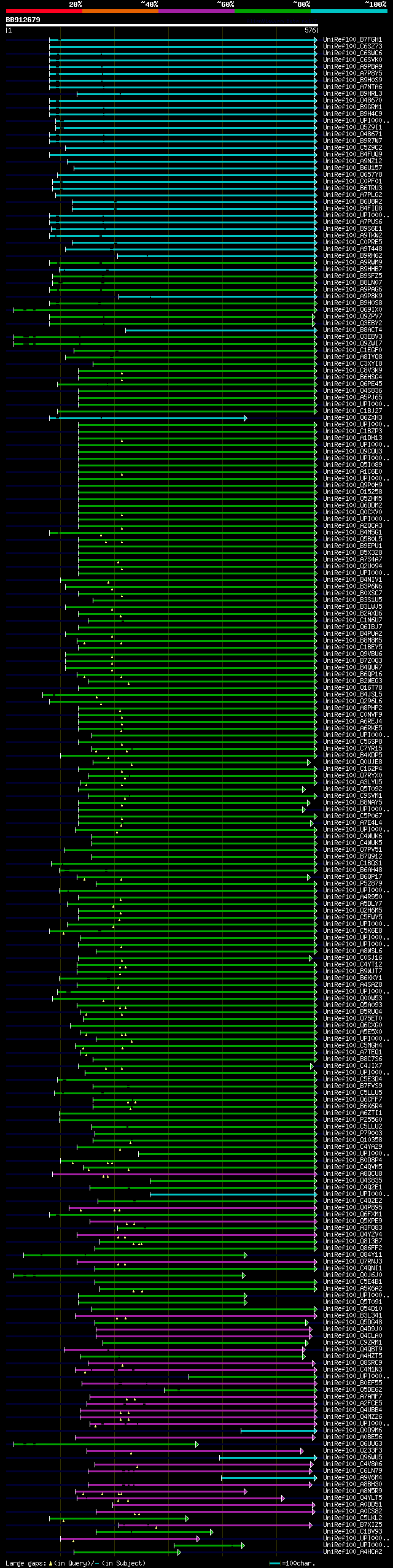Select label UniRef100_Q5T091
393x1568 pixels.
(x=352, y=1302)
